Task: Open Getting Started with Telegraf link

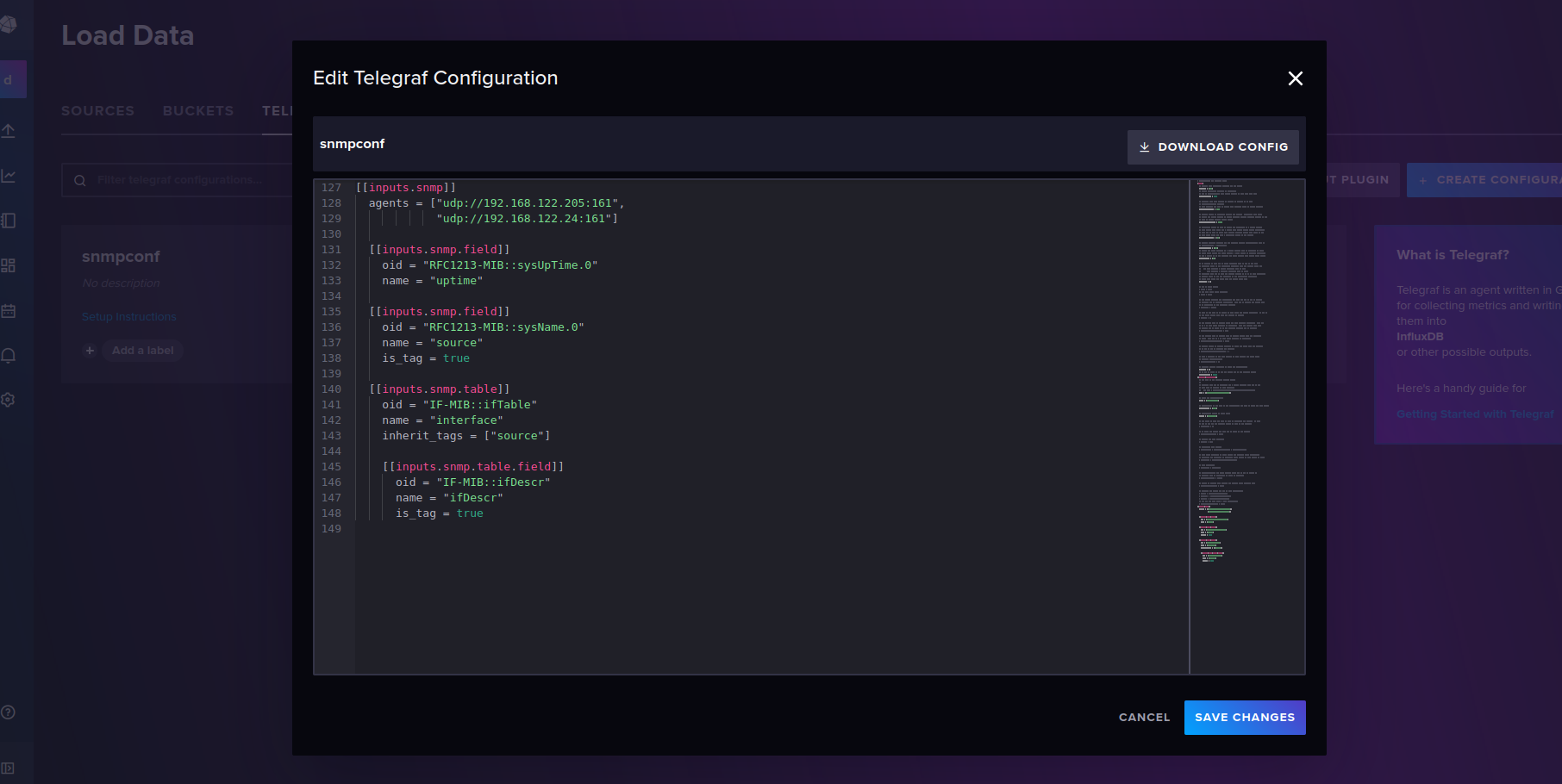Action: [1475, 414]
